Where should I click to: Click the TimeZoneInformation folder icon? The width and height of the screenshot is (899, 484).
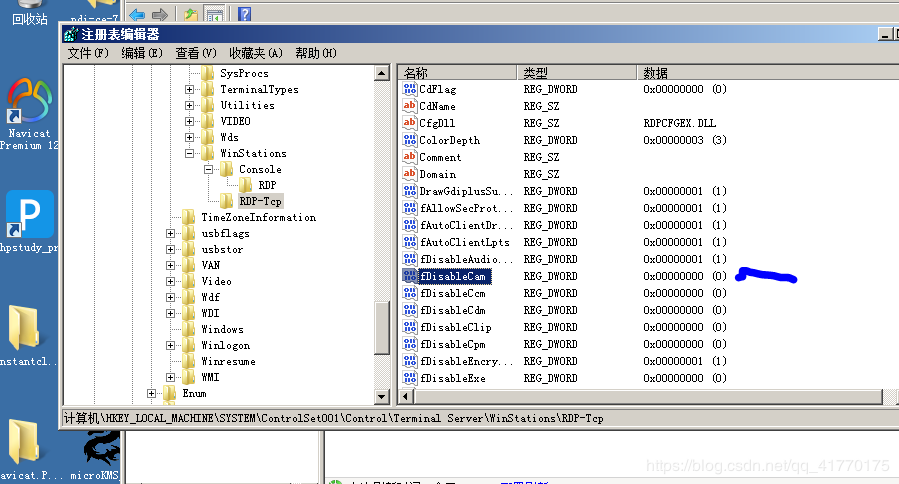[189, 217]
